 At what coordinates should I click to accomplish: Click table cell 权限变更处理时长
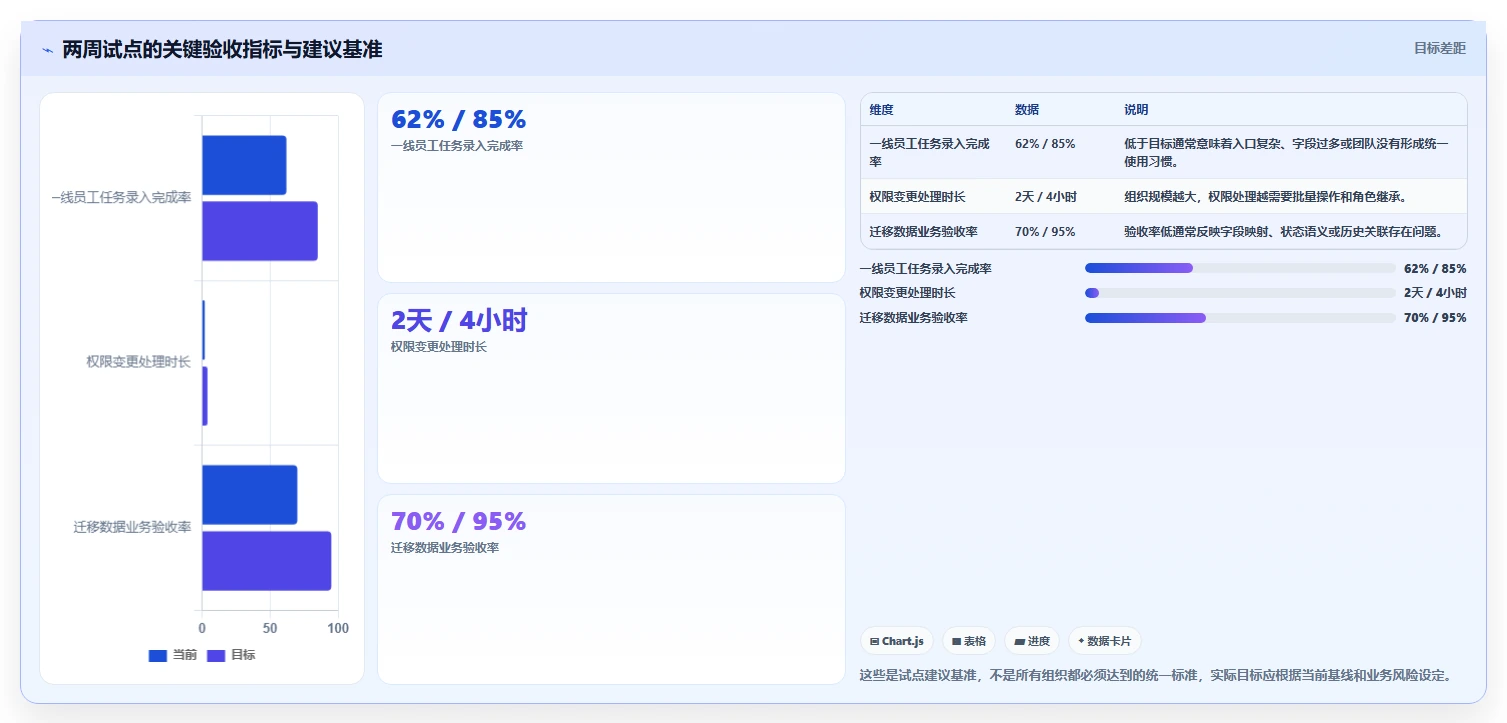pyautogui.click(x=917, y=197)
